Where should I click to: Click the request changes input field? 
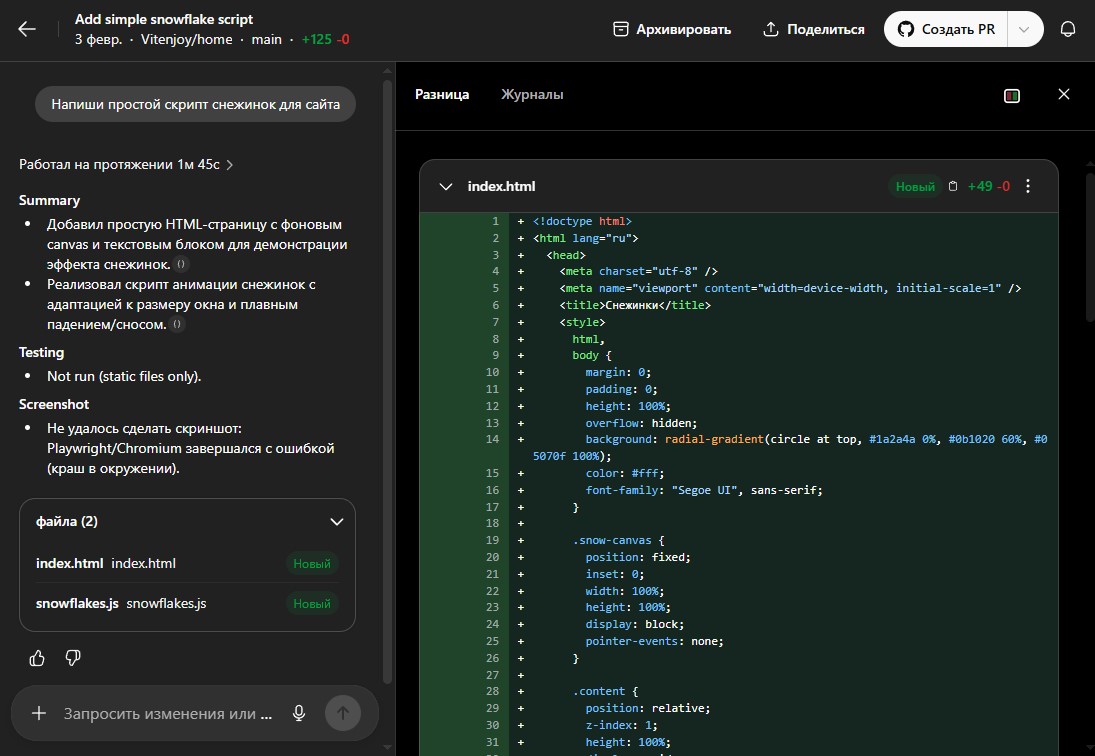point(168,713)
